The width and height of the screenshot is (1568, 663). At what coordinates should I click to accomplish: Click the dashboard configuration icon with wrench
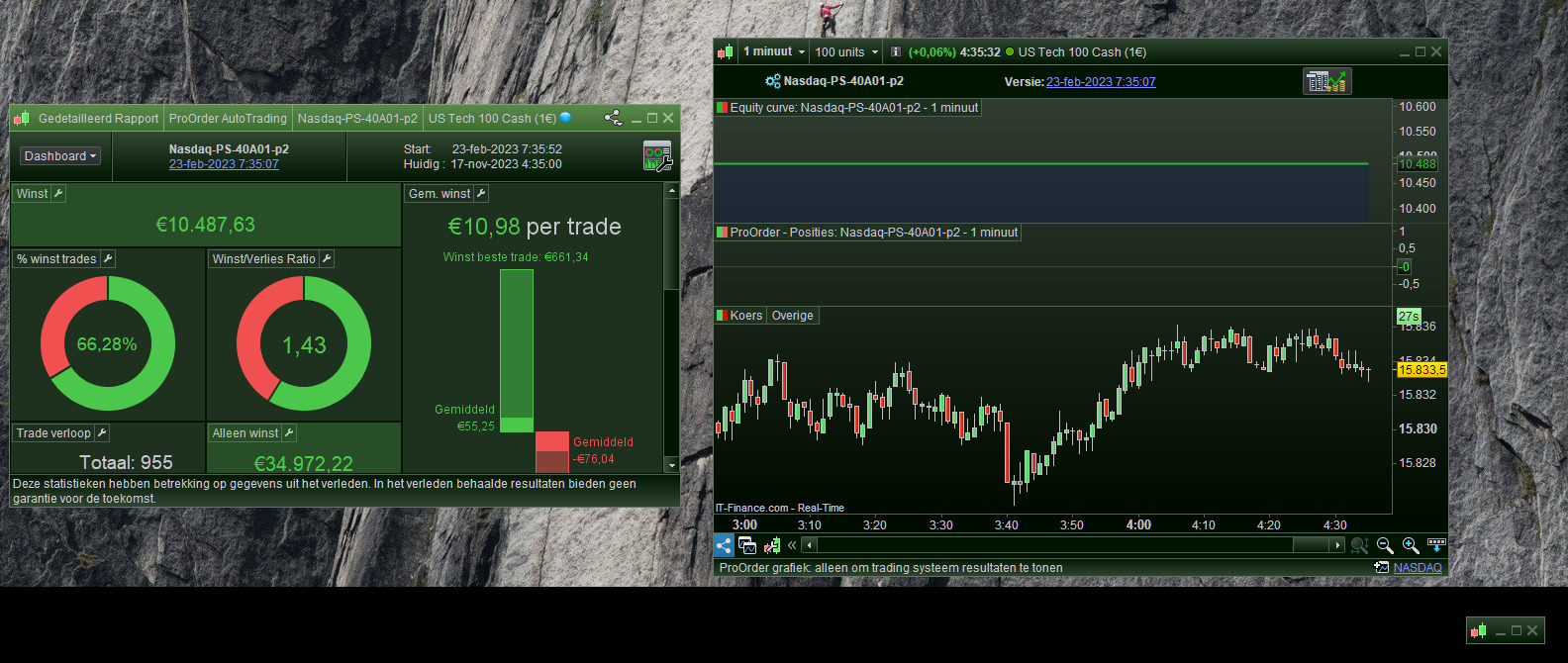click(657, 156)
